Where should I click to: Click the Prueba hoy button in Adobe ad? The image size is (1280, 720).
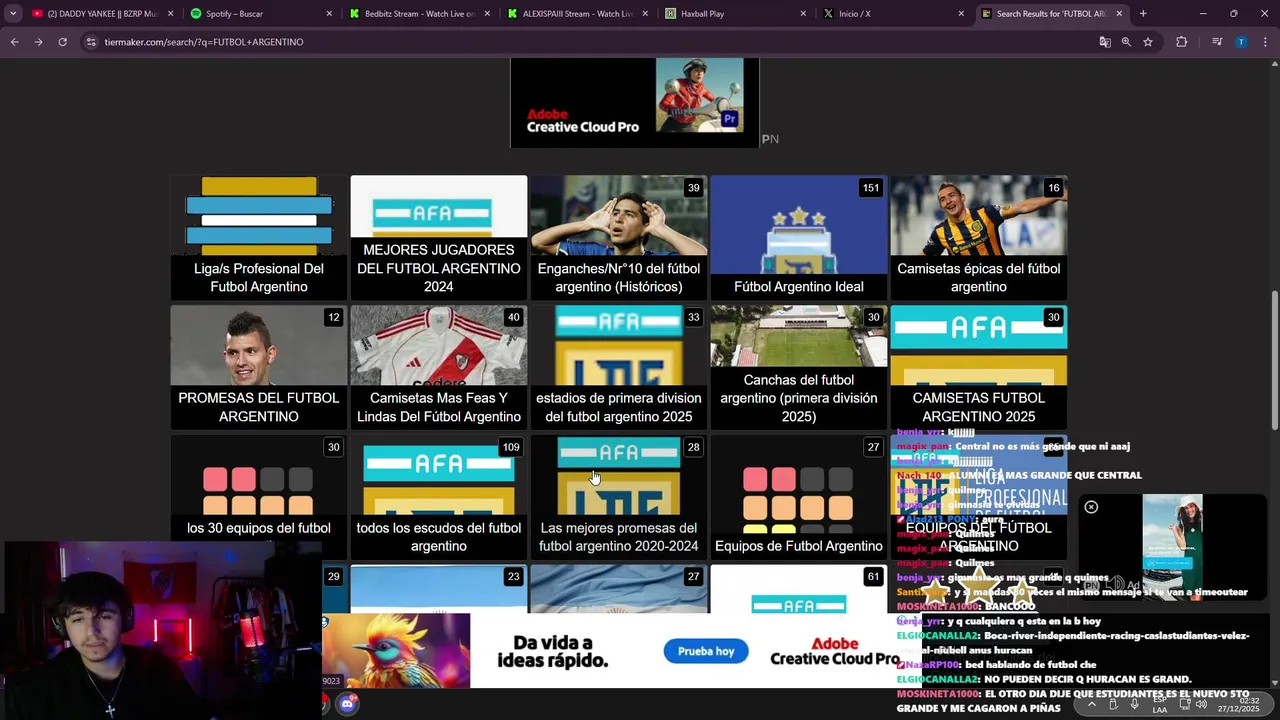tap(706, 651)
